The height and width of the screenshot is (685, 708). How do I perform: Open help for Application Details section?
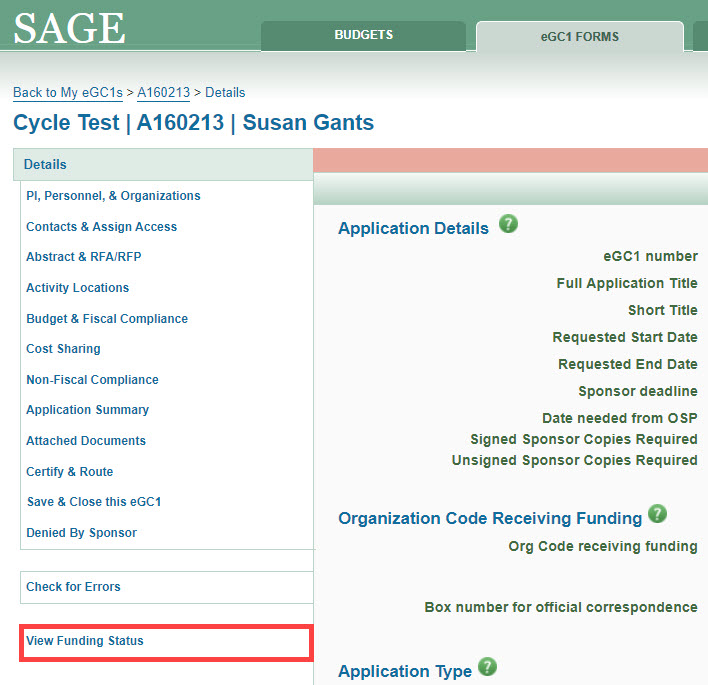click(x=508, y=224)
